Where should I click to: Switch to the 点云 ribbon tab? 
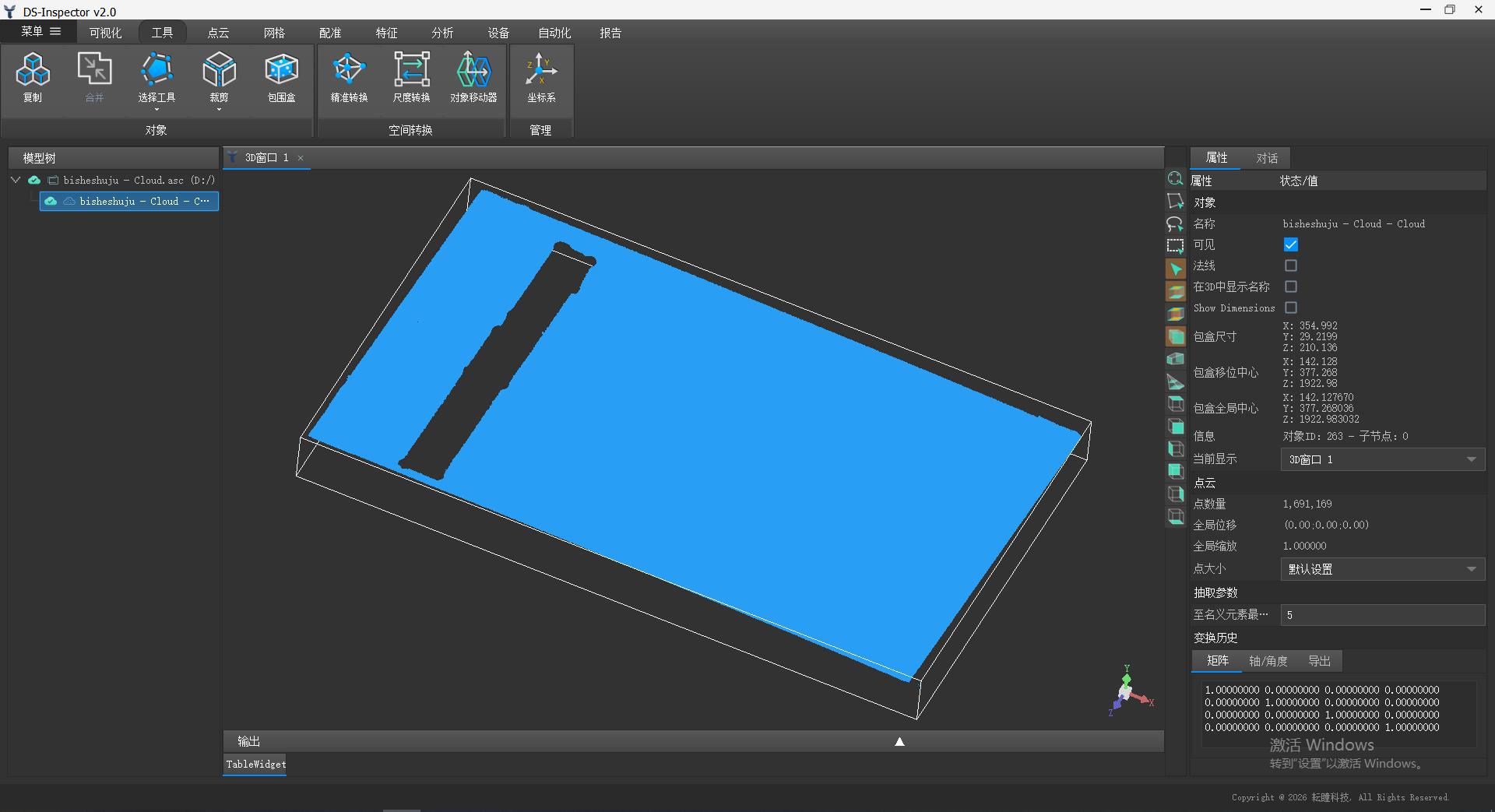pos(218,33)
